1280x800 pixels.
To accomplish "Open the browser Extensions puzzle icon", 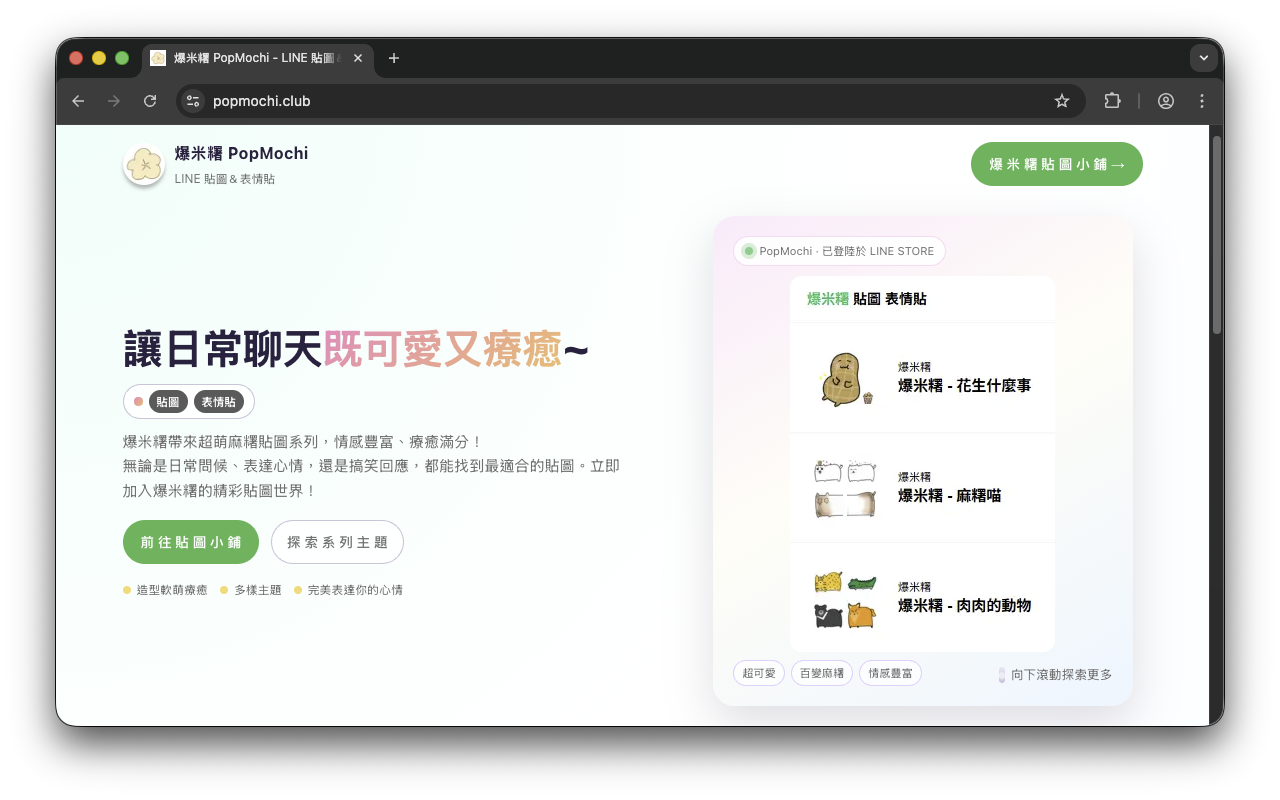I will [x=1112, y=101].
